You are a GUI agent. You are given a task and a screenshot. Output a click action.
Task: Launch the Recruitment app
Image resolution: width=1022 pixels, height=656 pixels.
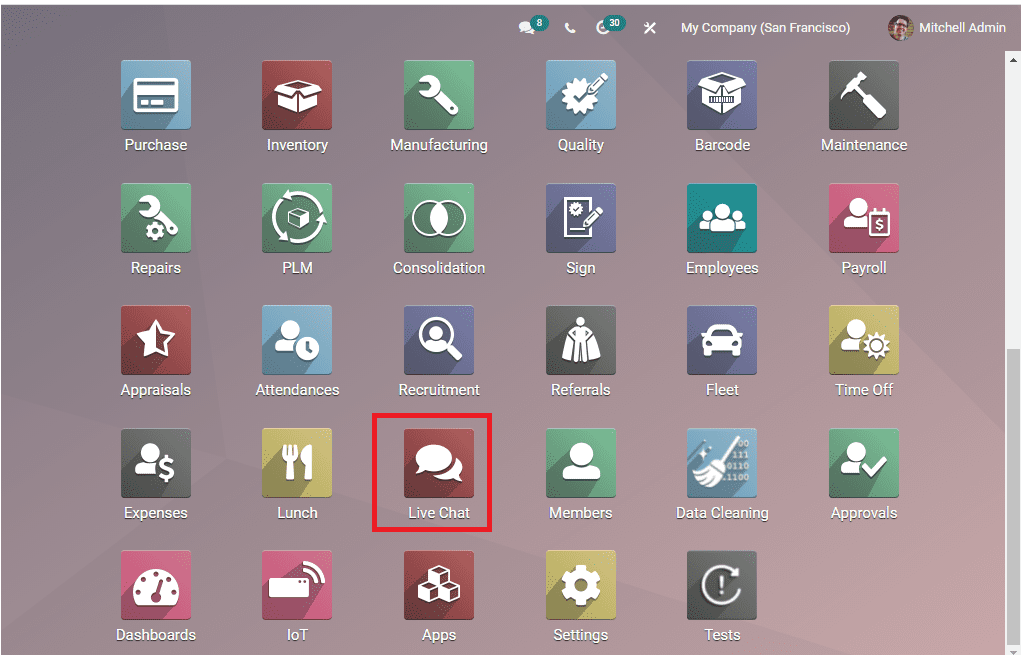(x=439, y=340)
